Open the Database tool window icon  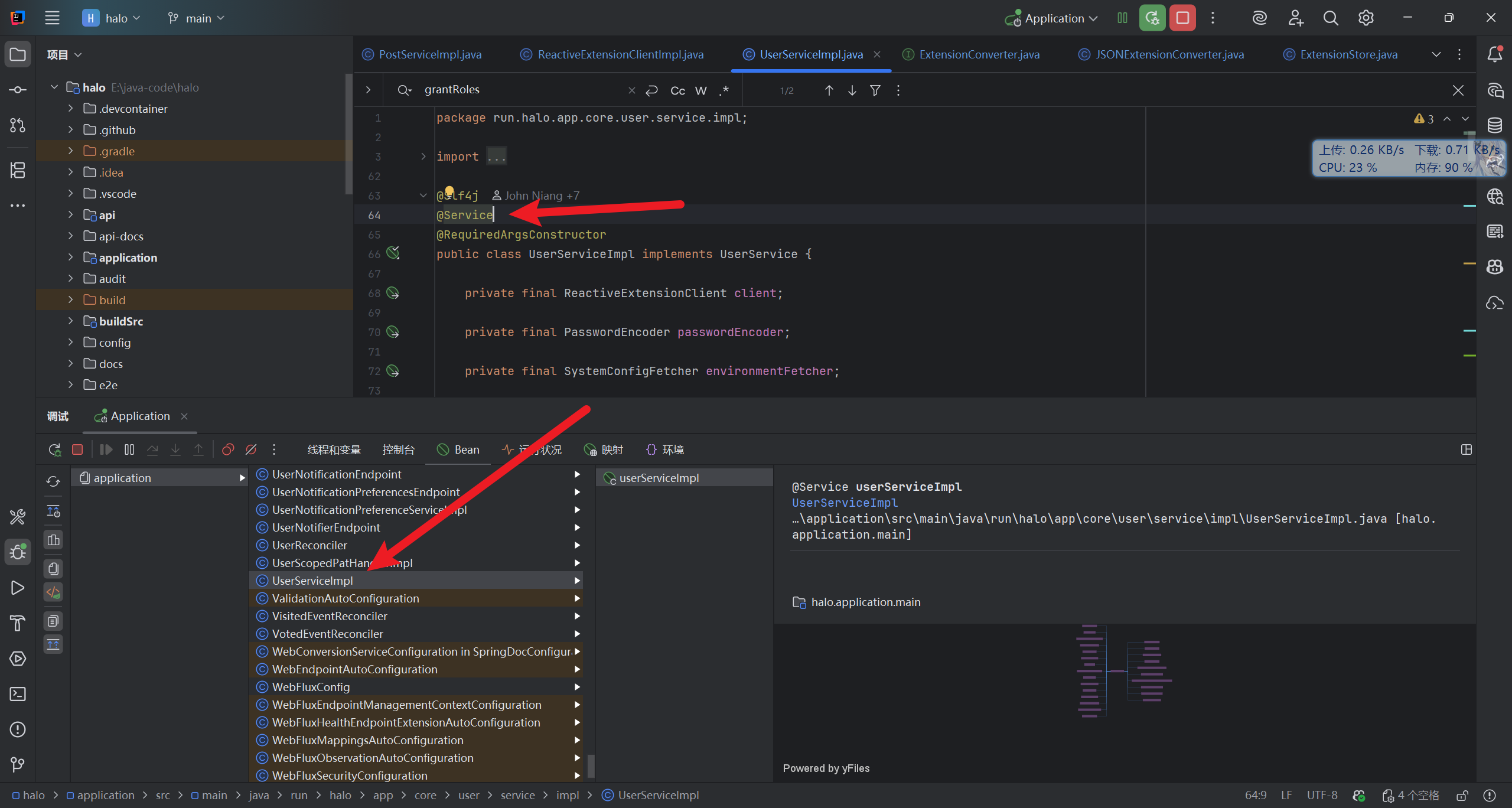(1494, 125)
